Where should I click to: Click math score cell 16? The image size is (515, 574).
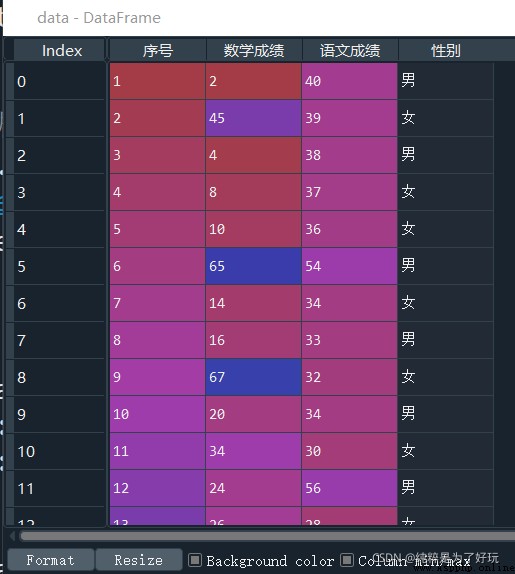(x=253, y=340)
